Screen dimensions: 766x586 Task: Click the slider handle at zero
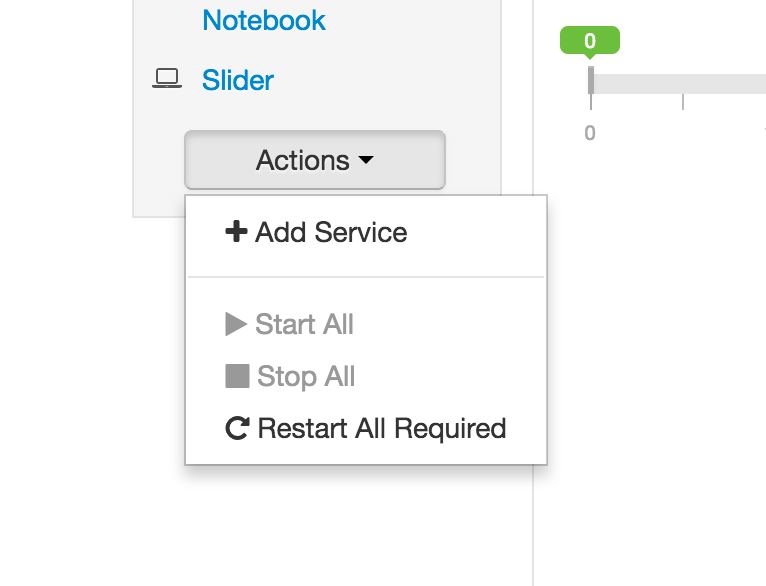point(591,81)
